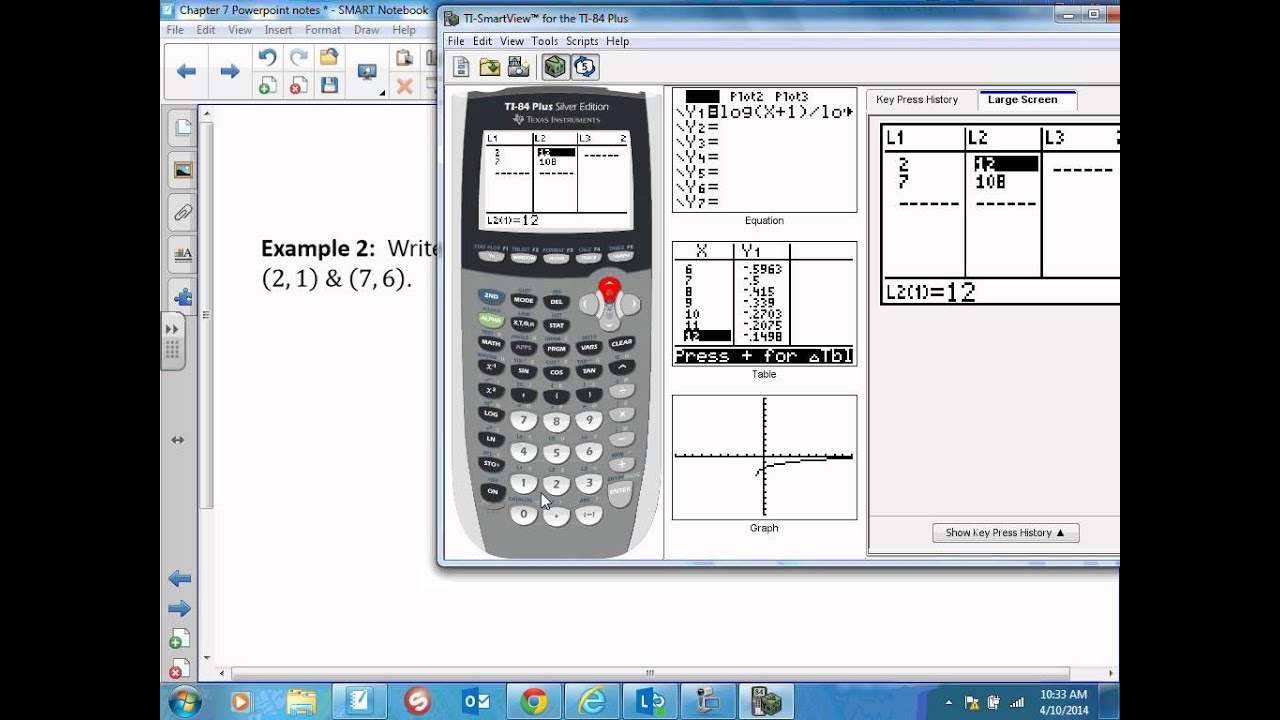This screenshot has width=1280, height=720.
Task: Click the next page arrow in SMART Notebook toolbar
Action: (x=229, y=71)
